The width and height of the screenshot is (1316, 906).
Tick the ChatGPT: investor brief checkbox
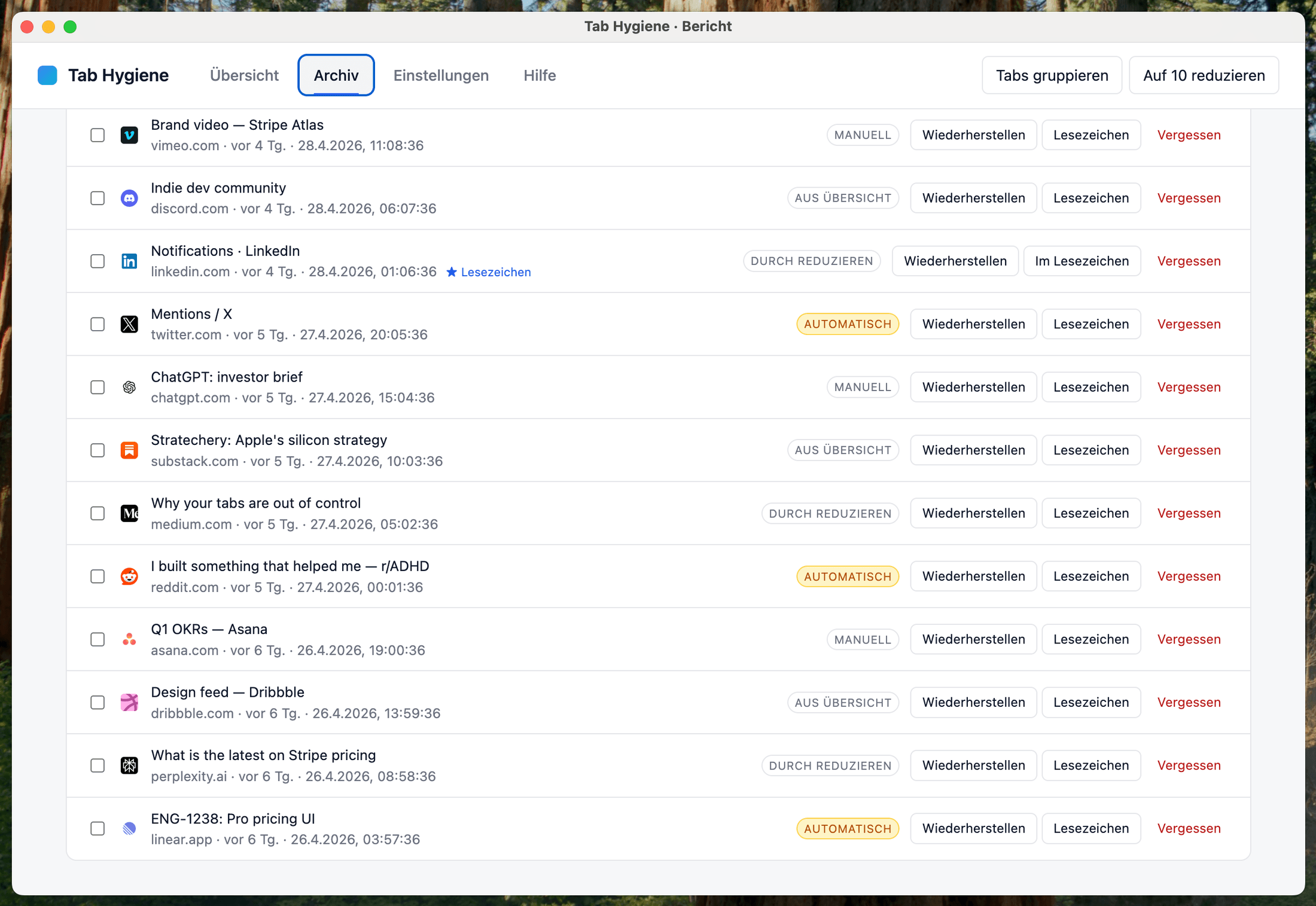click(98, 388)
